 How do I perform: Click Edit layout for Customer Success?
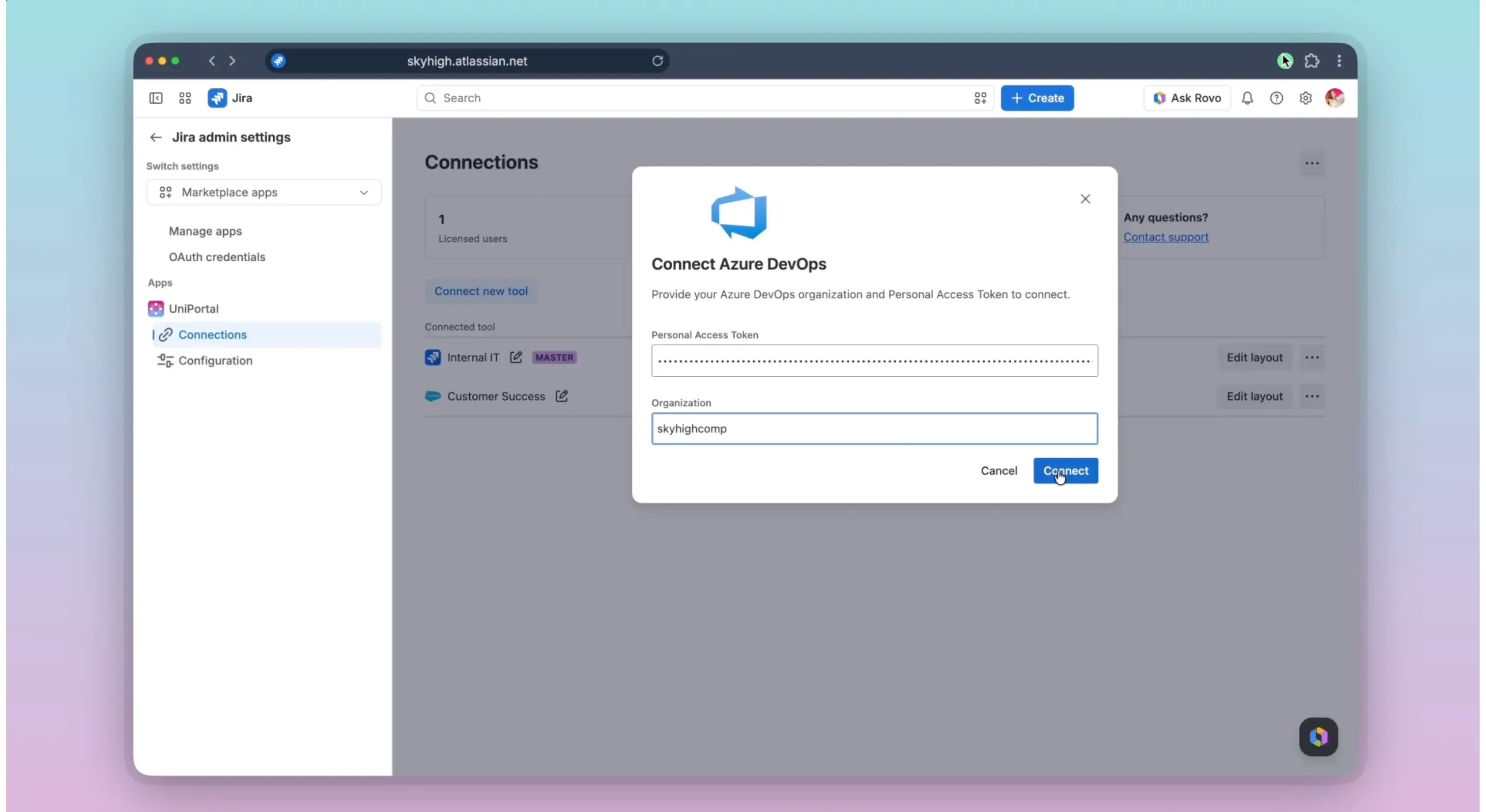1254,396
